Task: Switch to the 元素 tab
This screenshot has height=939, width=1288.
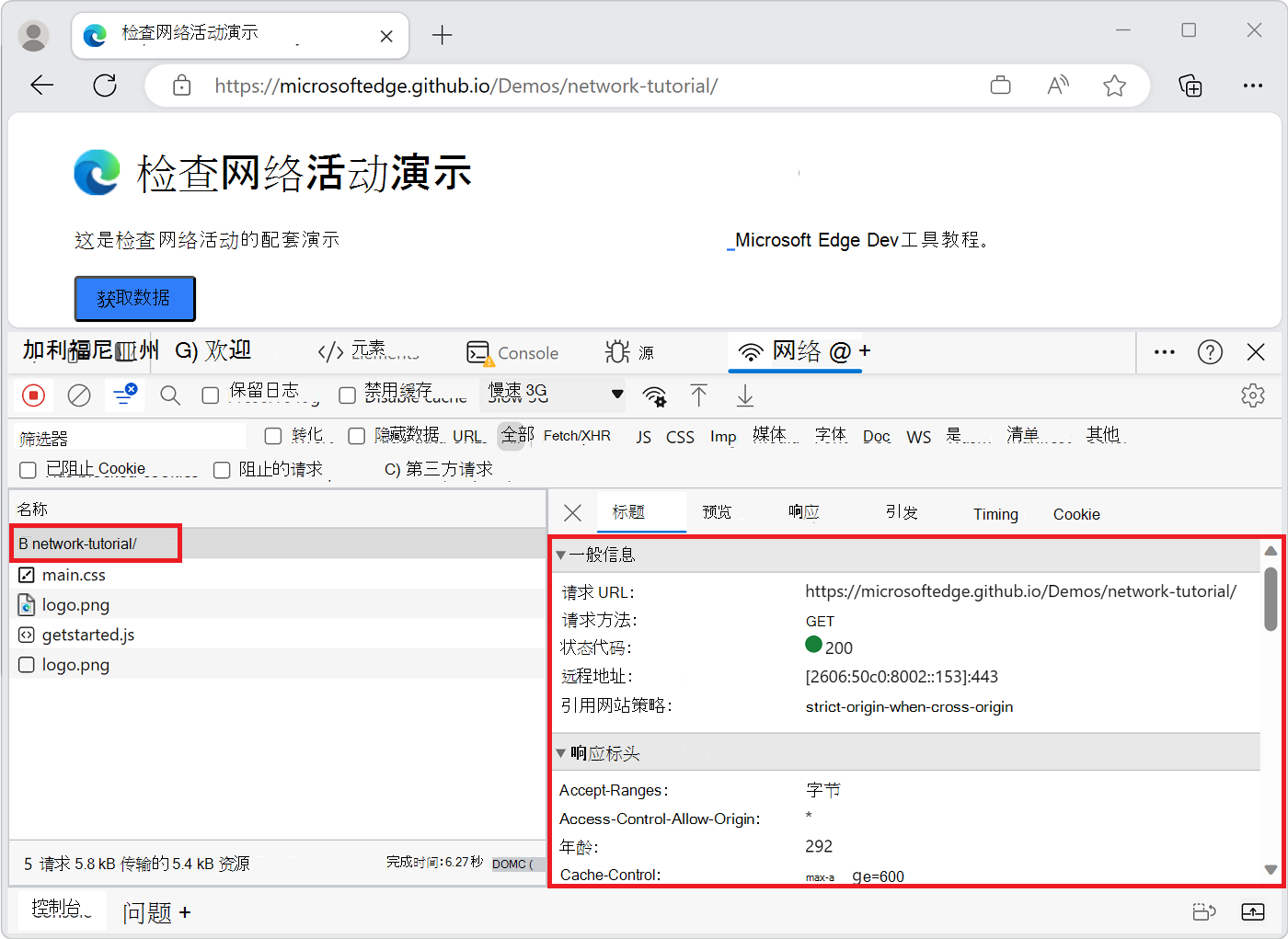Action: (368, 351)
